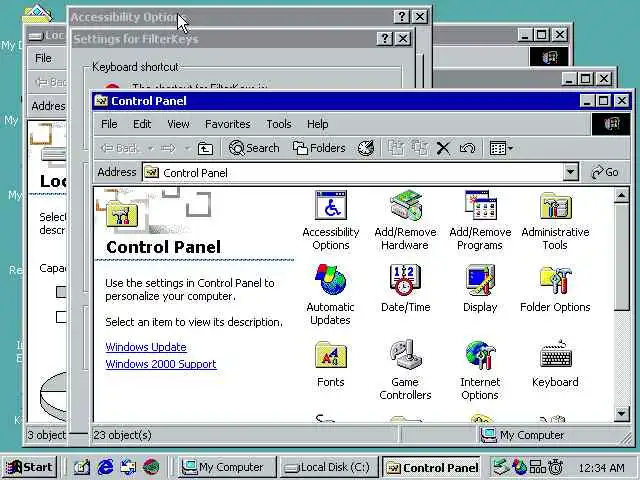Open the Favorites menu
Viewport: 640px width, 480px height.
(228, 124)
